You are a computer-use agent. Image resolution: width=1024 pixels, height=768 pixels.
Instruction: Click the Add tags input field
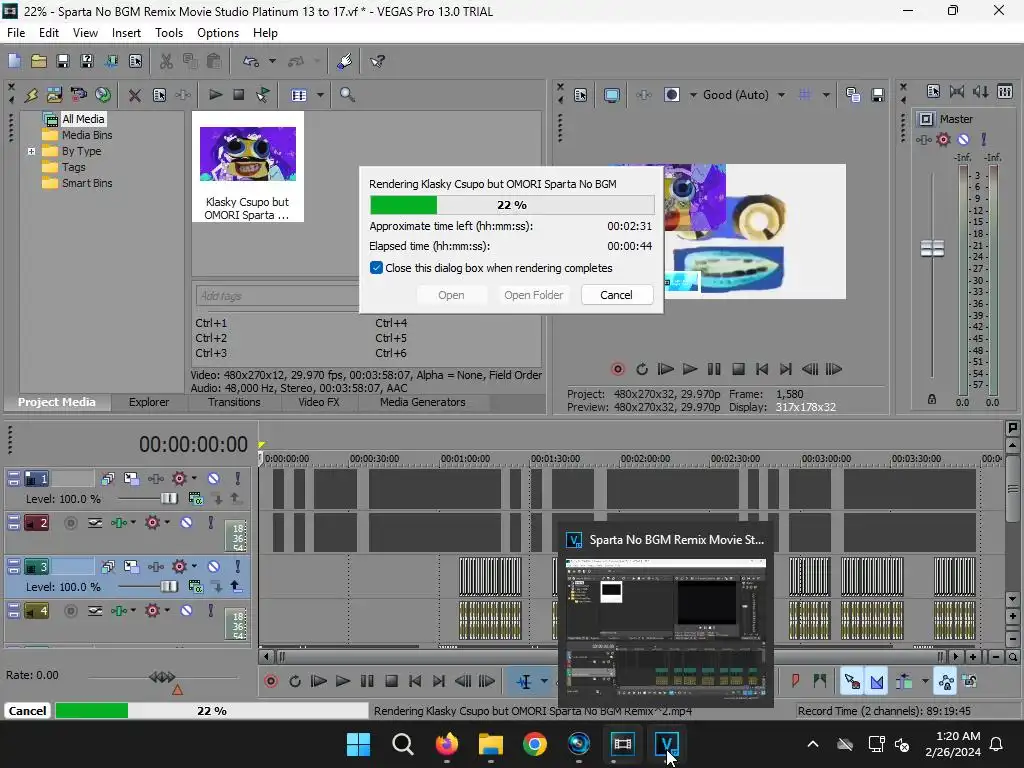pos(277,296)
